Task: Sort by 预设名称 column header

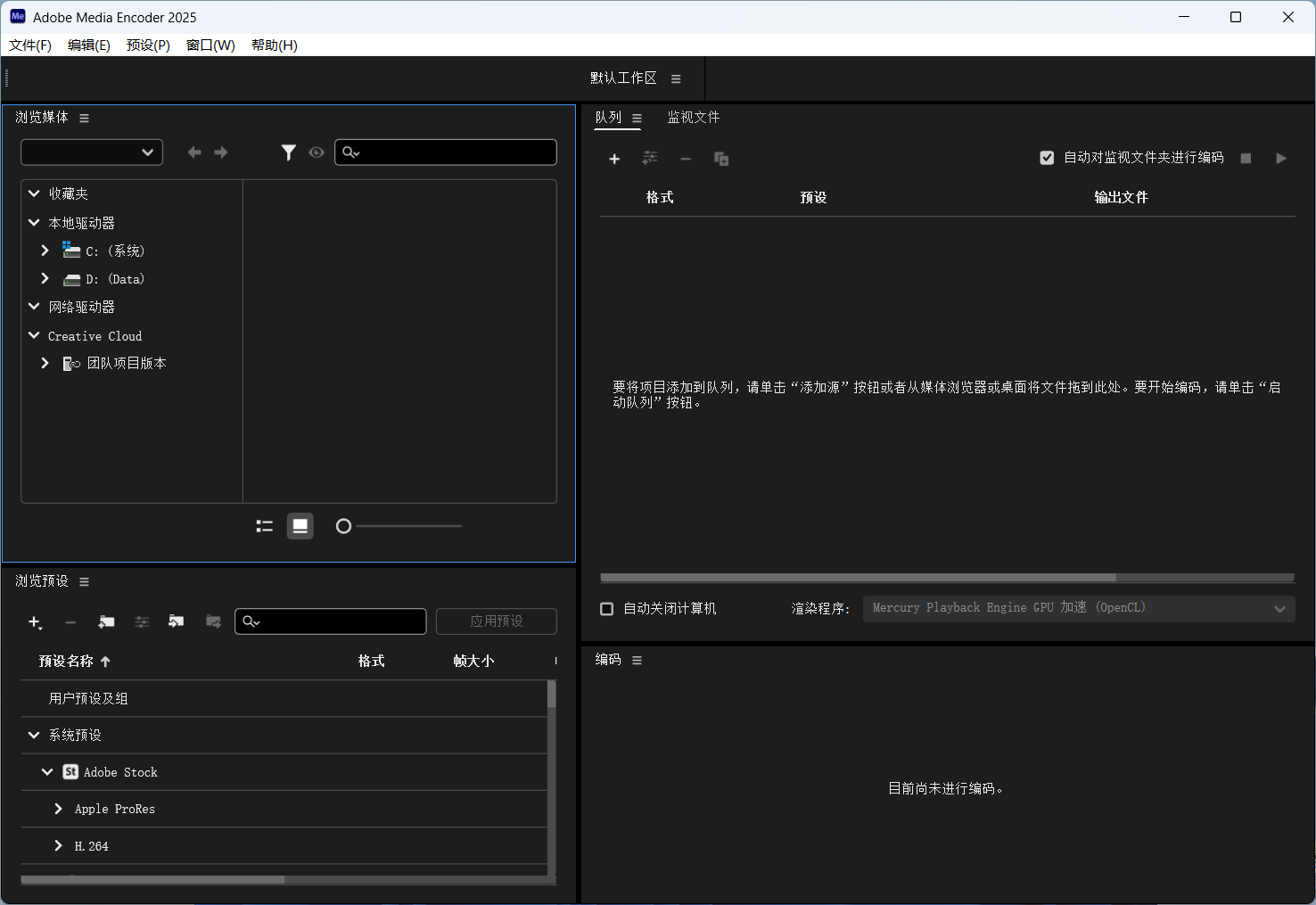Action: click(66, 662)
